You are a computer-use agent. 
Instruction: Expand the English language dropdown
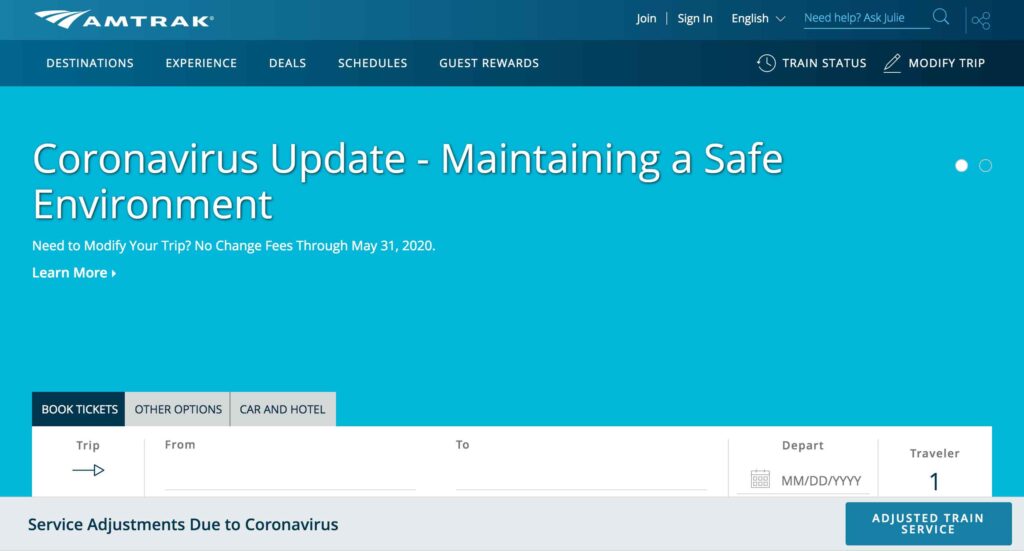coord(758,18)
